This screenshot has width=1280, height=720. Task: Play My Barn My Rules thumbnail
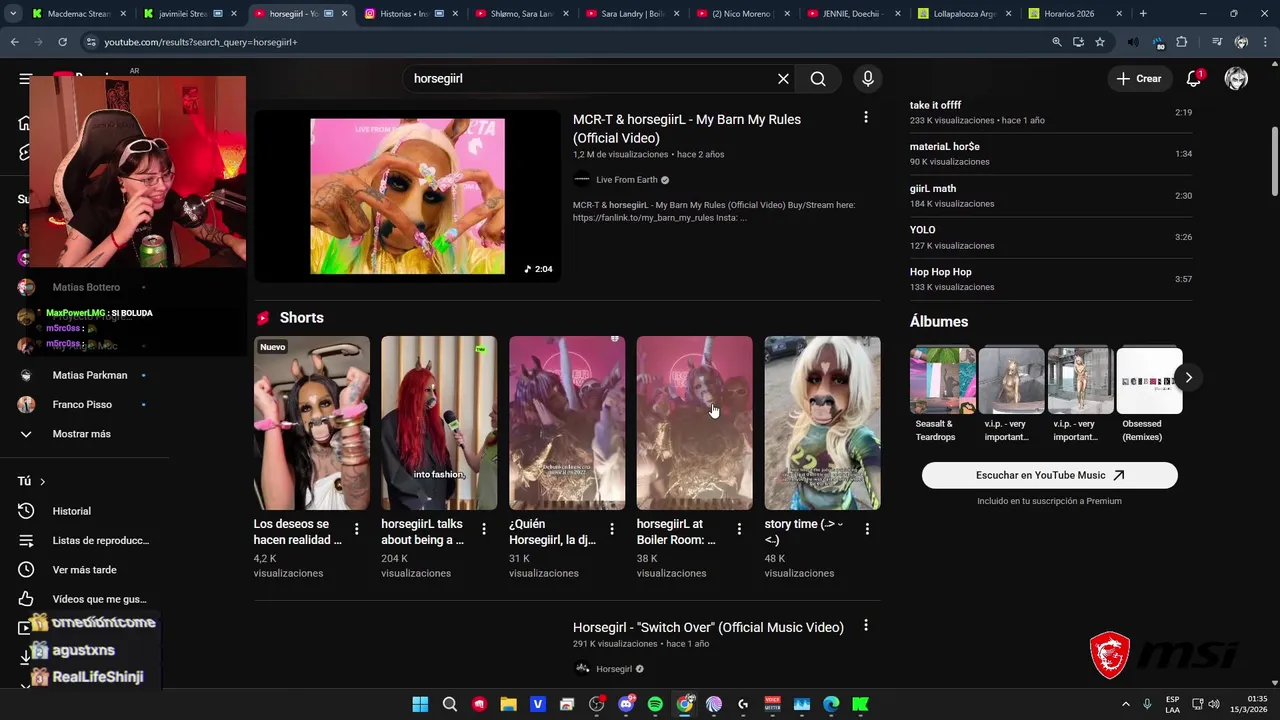pyautogui.click(x=407, y=196)
